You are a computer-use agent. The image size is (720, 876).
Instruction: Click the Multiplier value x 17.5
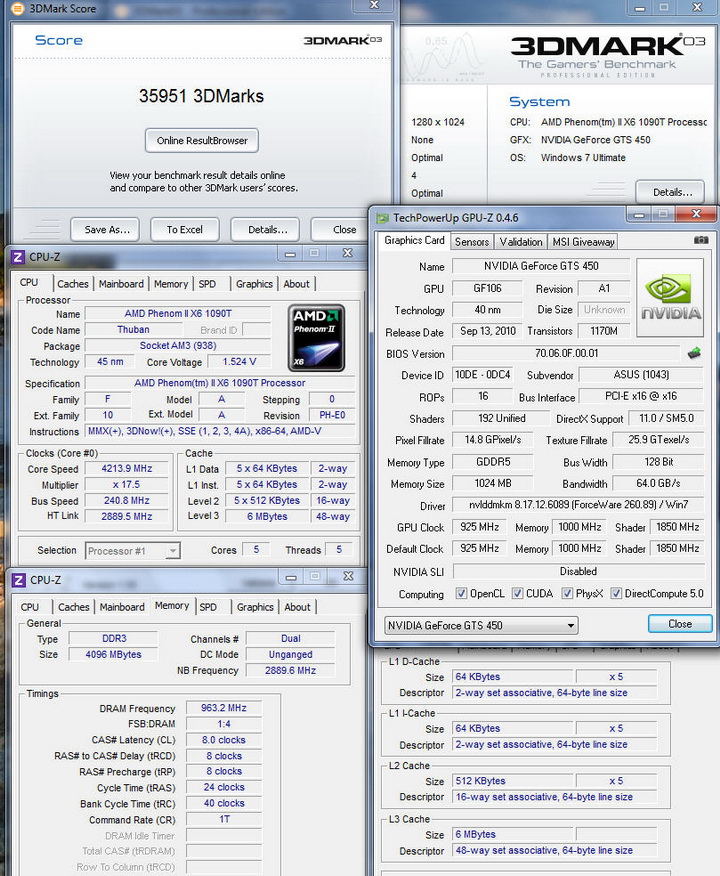[126, 484]
